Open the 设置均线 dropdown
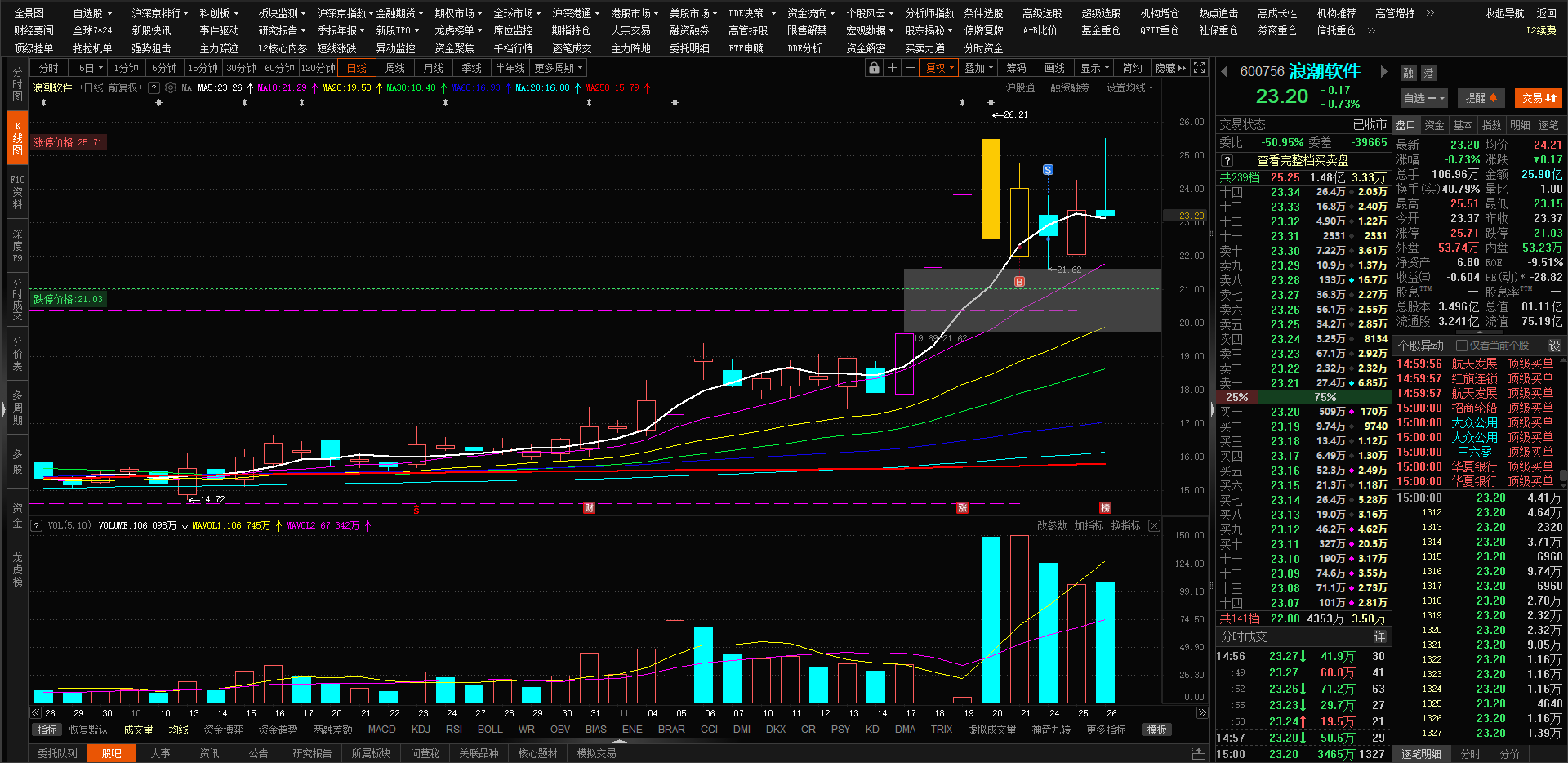 point(1129,87)
